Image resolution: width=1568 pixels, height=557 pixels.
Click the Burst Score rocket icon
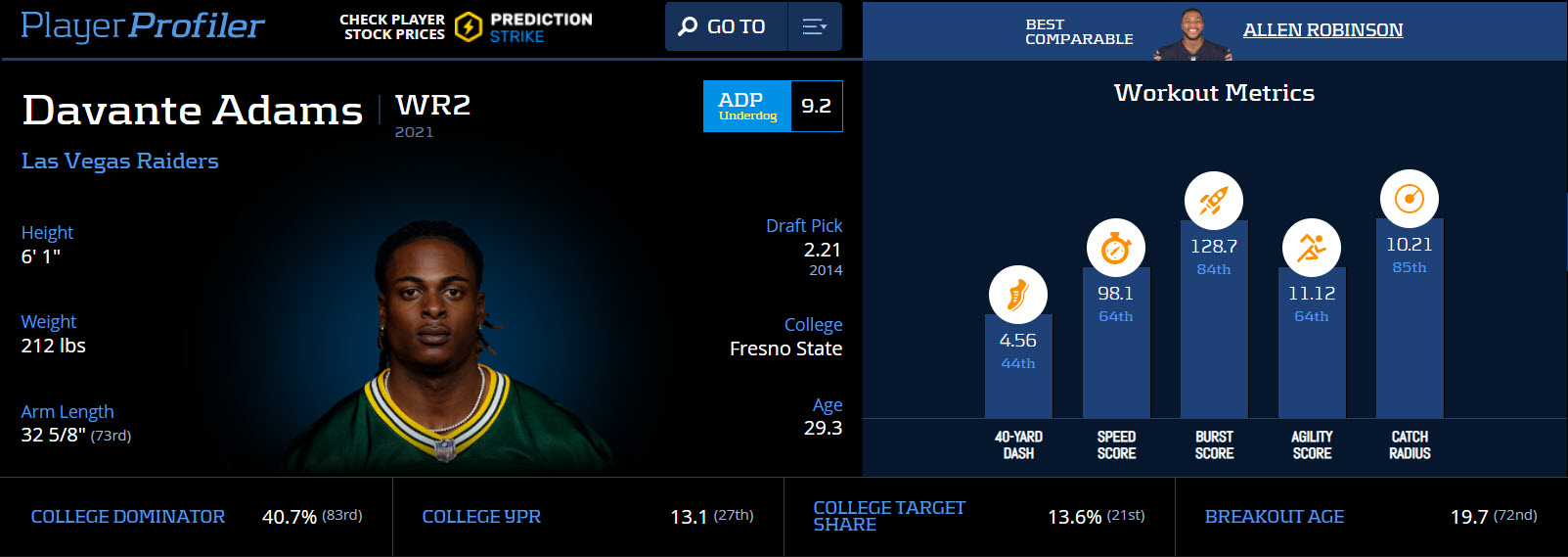[1213, 201]
